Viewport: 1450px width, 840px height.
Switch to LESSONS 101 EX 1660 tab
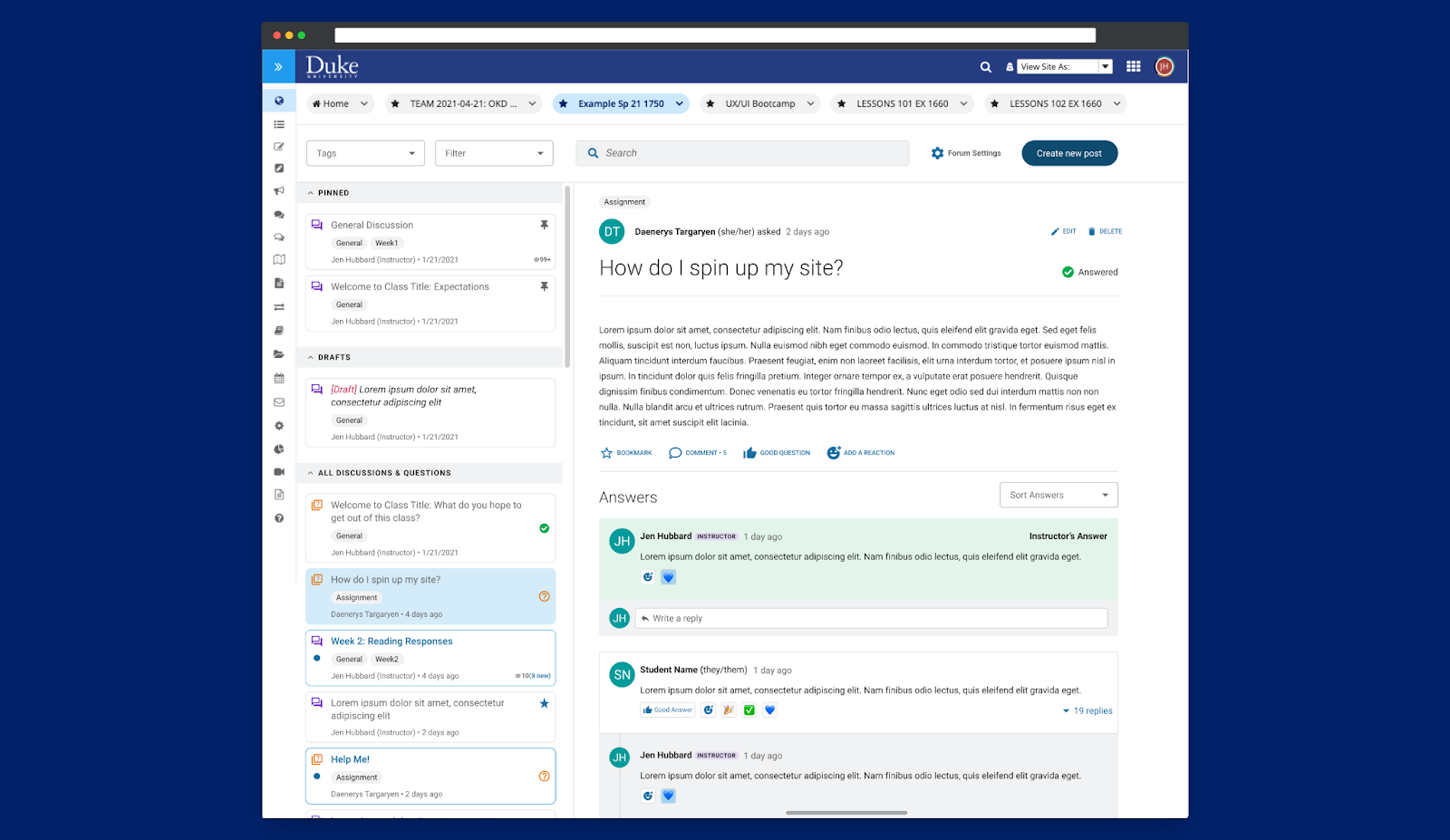point(903,104)
